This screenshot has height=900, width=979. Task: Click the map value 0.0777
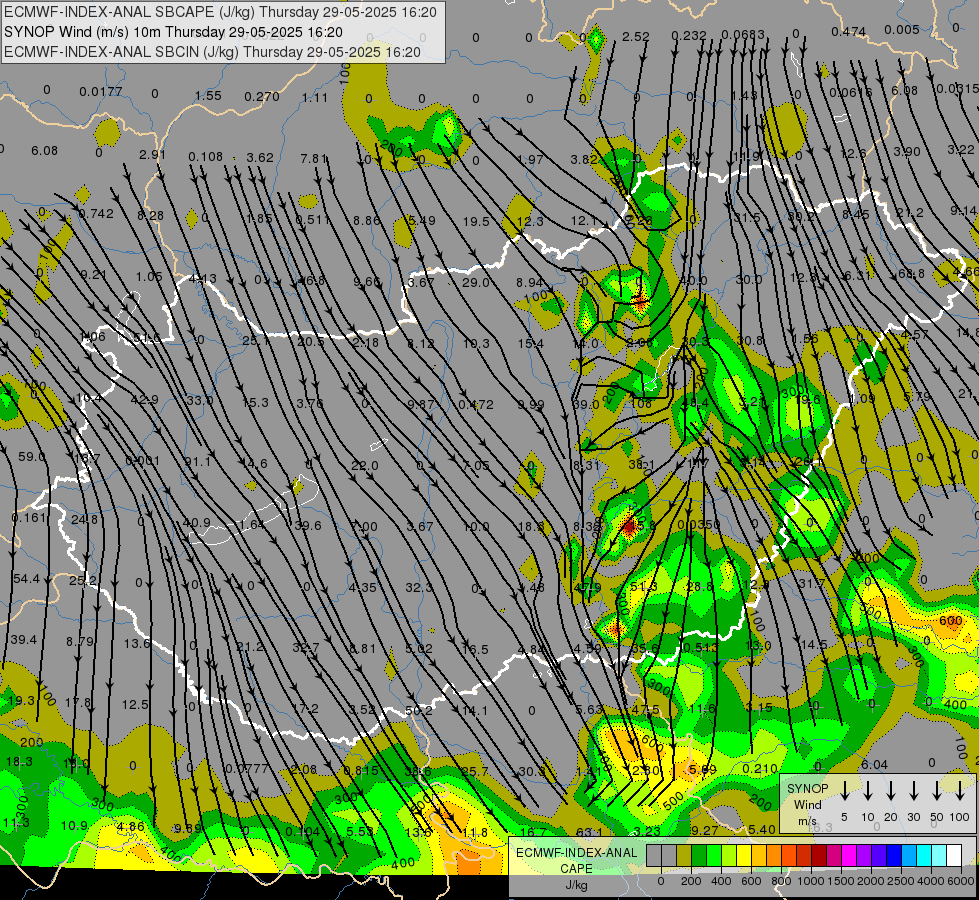245,769
